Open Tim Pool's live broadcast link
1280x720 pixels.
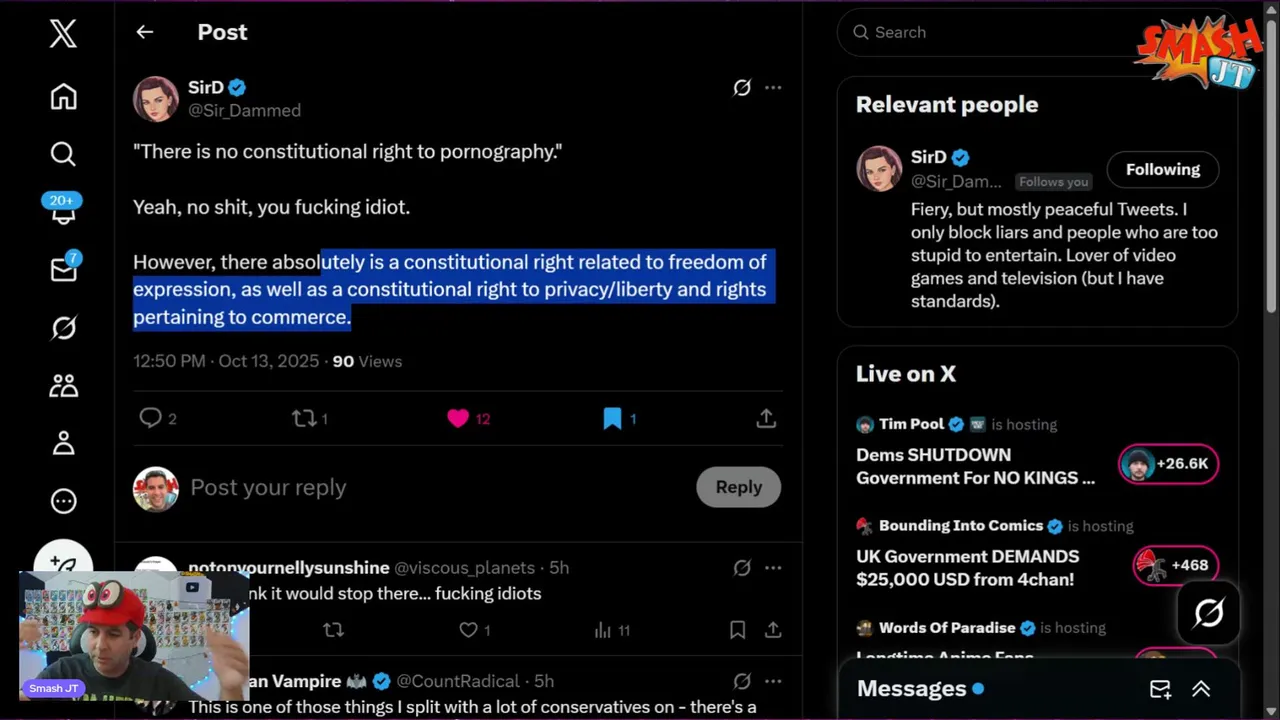click(975, 466)
